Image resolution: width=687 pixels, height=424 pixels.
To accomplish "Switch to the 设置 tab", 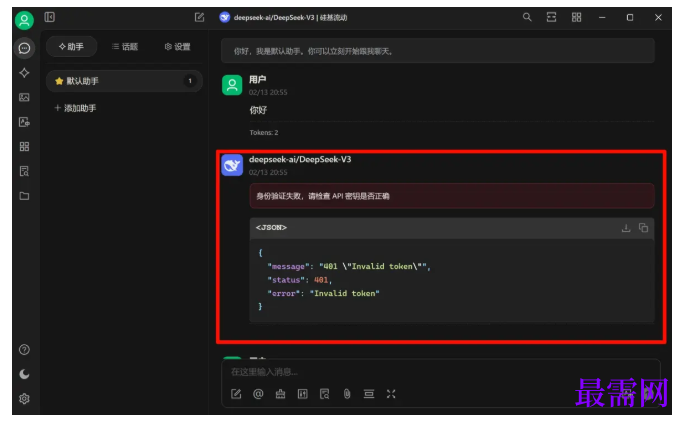I will pyautogui.click(x=177, y=46).
